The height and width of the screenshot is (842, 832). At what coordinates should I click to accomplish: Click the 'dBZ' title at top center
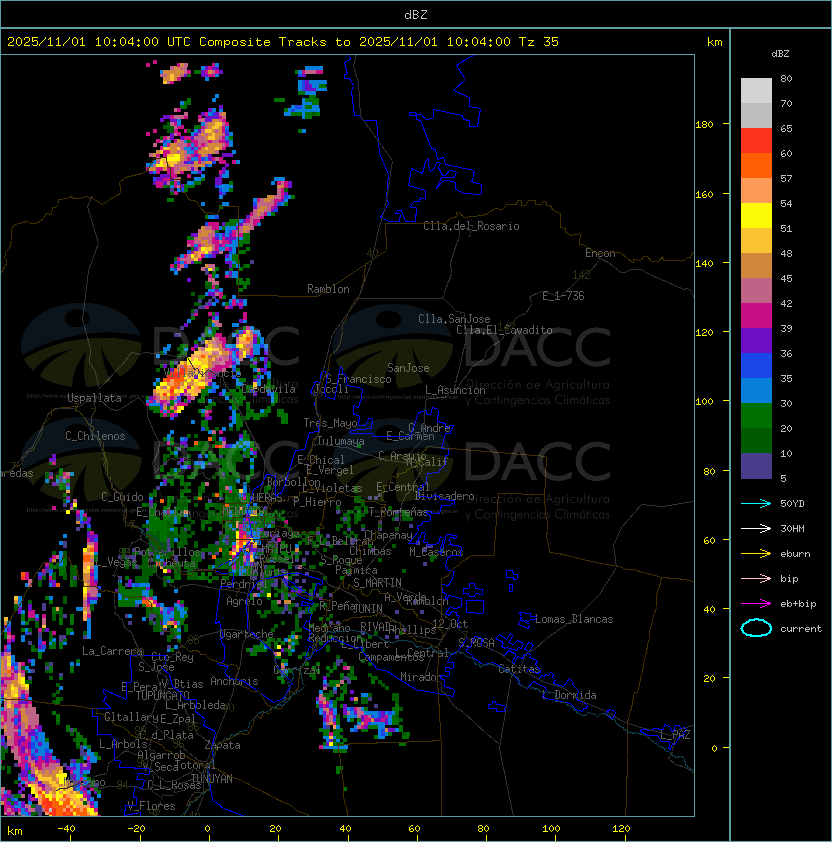tap(416, 15)
